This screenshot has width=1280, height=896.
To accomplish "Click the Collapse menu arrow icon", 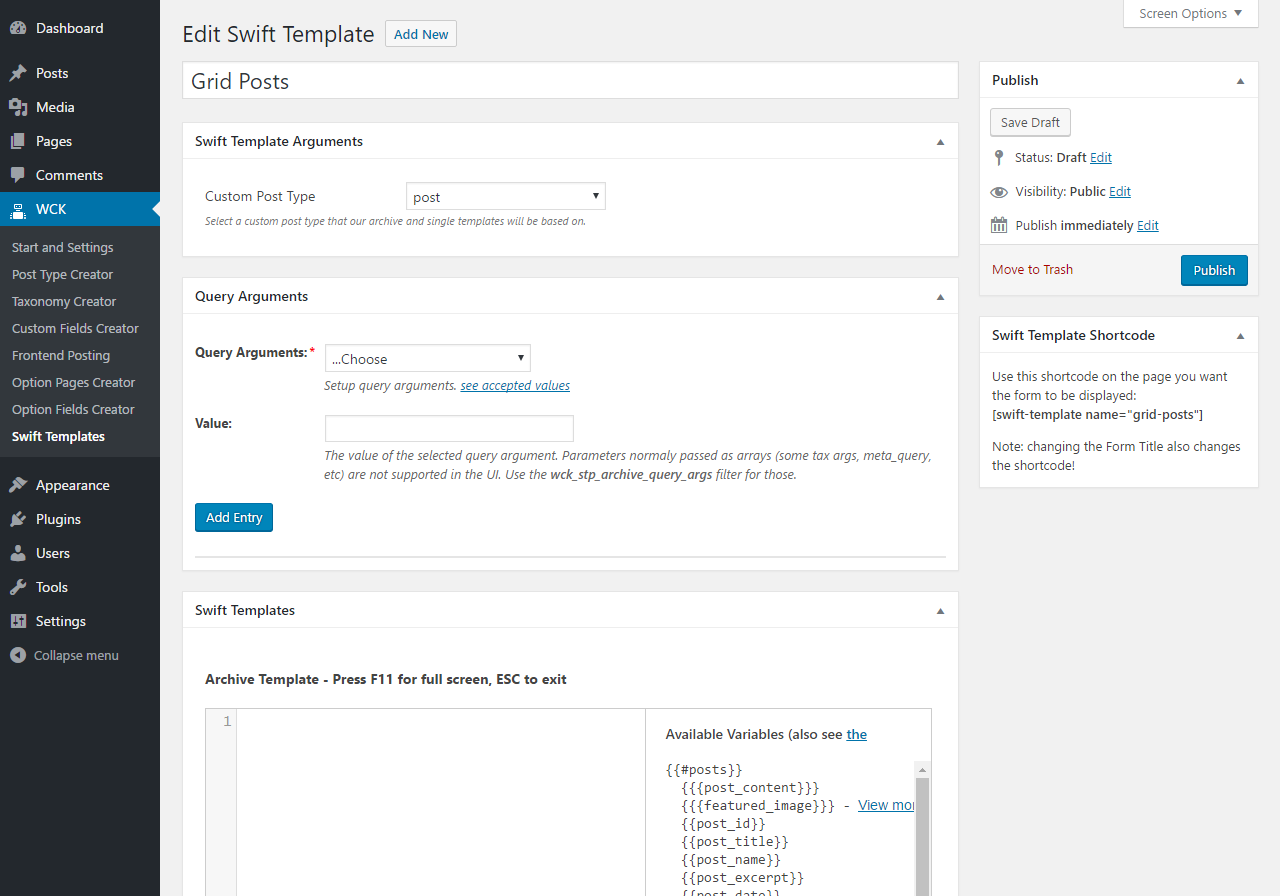I will coord(18,655).
